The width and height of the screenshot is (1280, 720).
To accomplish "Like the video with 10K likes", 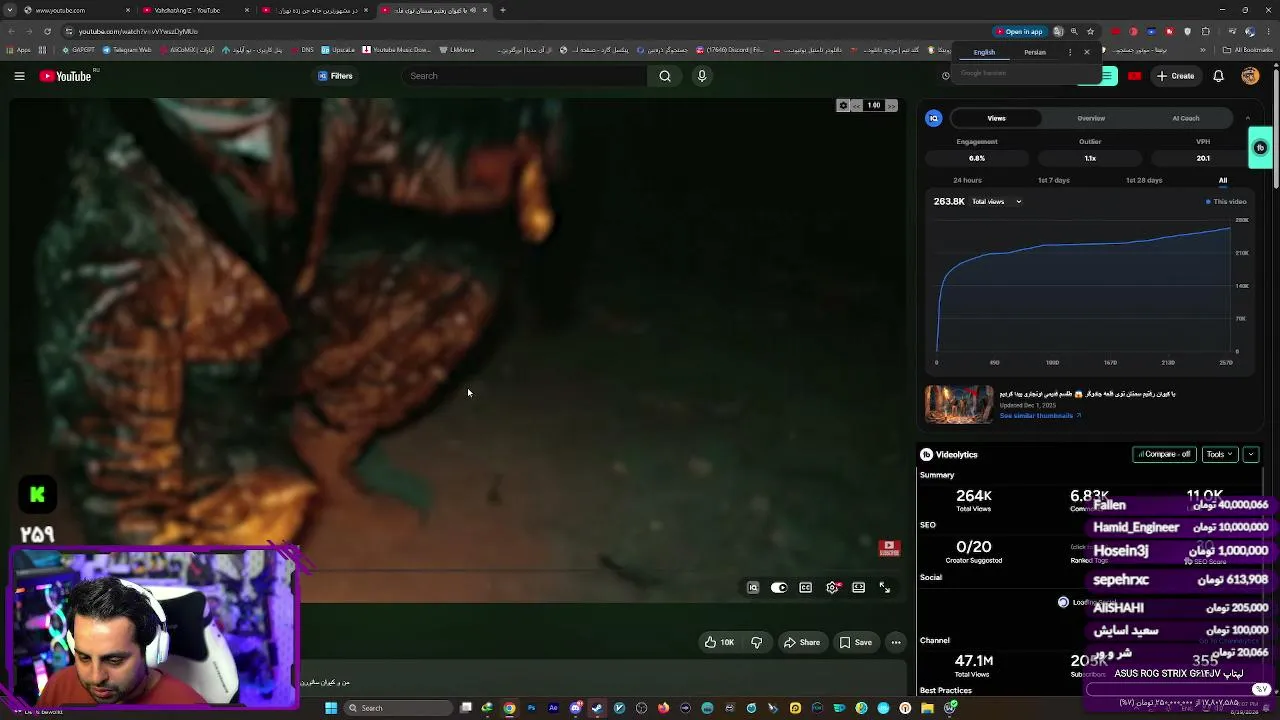I will coord(719,643).
